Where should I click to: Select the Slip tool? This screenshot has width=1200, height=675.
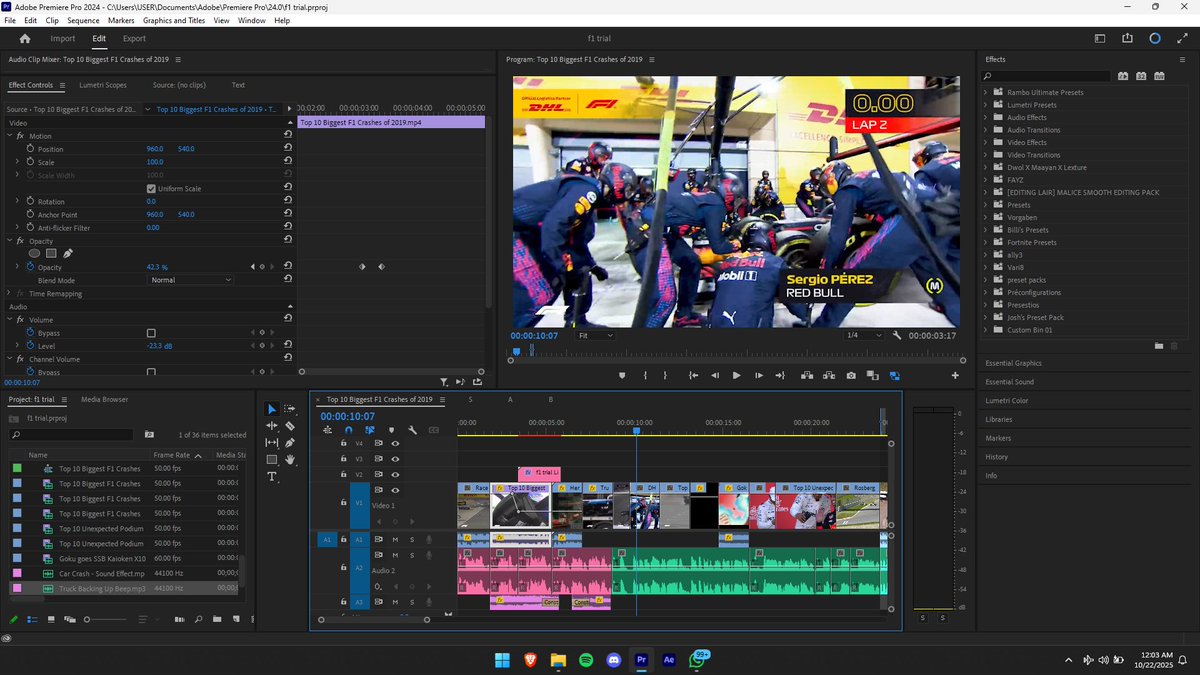(x=272, y=443)
